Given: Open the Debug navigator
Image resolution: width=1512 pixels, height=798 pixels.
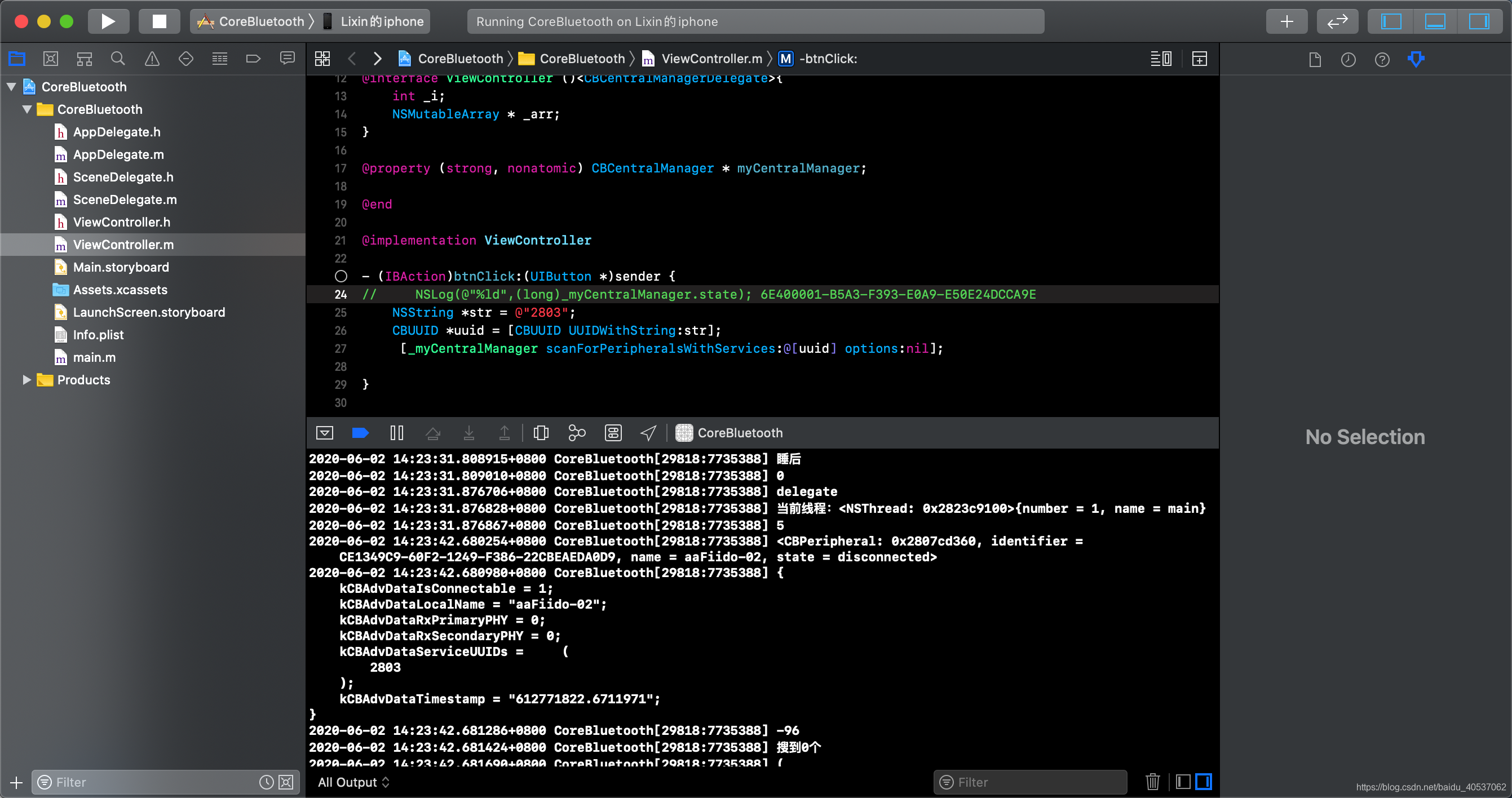Looking at the screenshot, I should tap(219, 59).
